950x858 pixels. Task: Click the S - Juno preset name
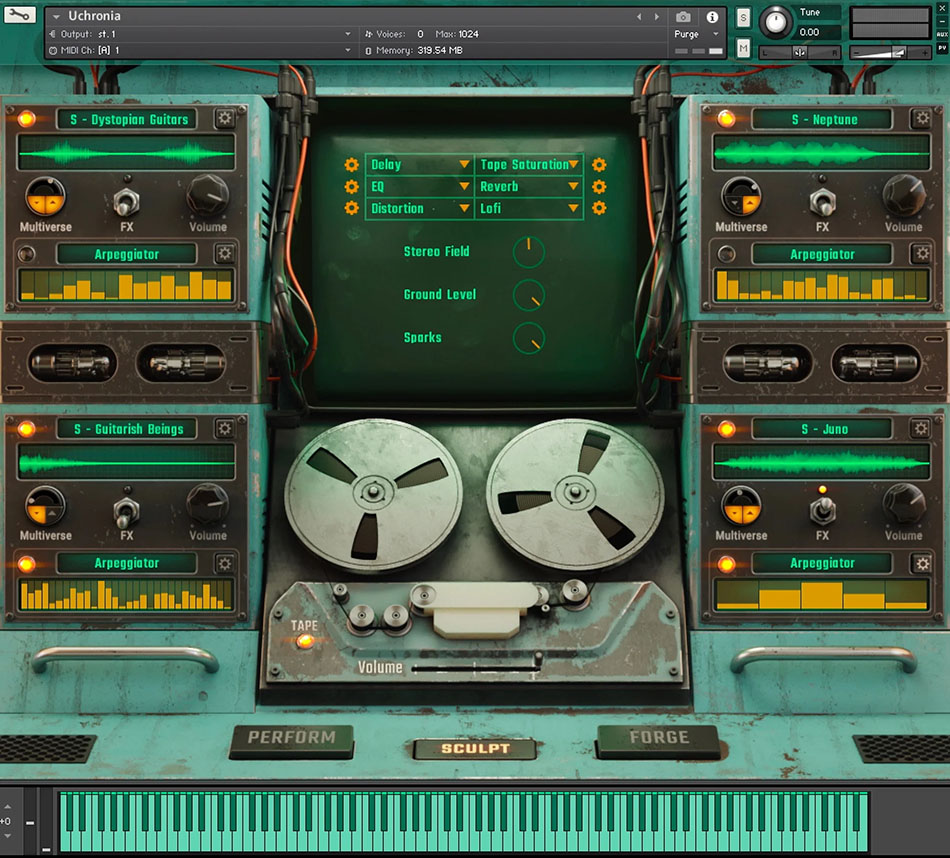tap(823, 429)
